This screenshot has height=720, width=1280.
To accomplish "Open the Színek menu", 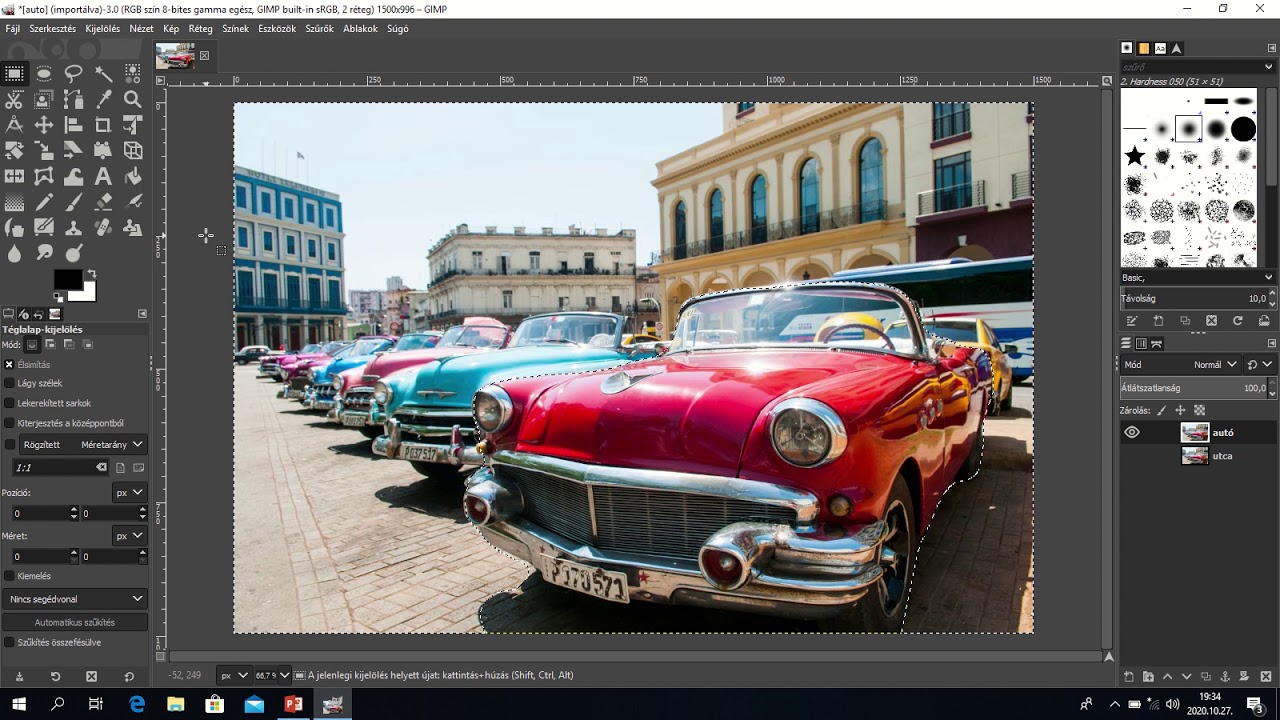I will (235, 29).
